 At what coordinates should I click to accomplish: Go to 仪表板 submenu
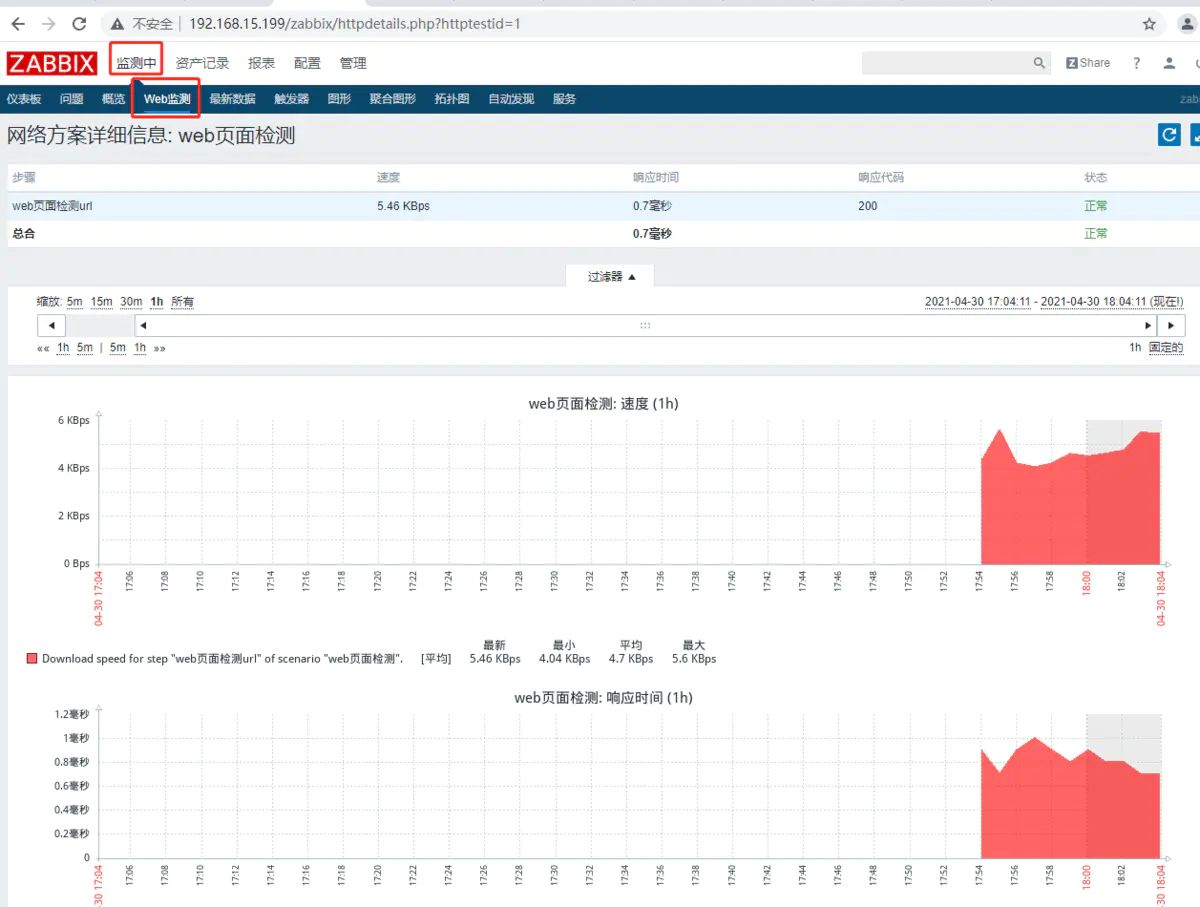pyautogui.click(x=24, y=99)
